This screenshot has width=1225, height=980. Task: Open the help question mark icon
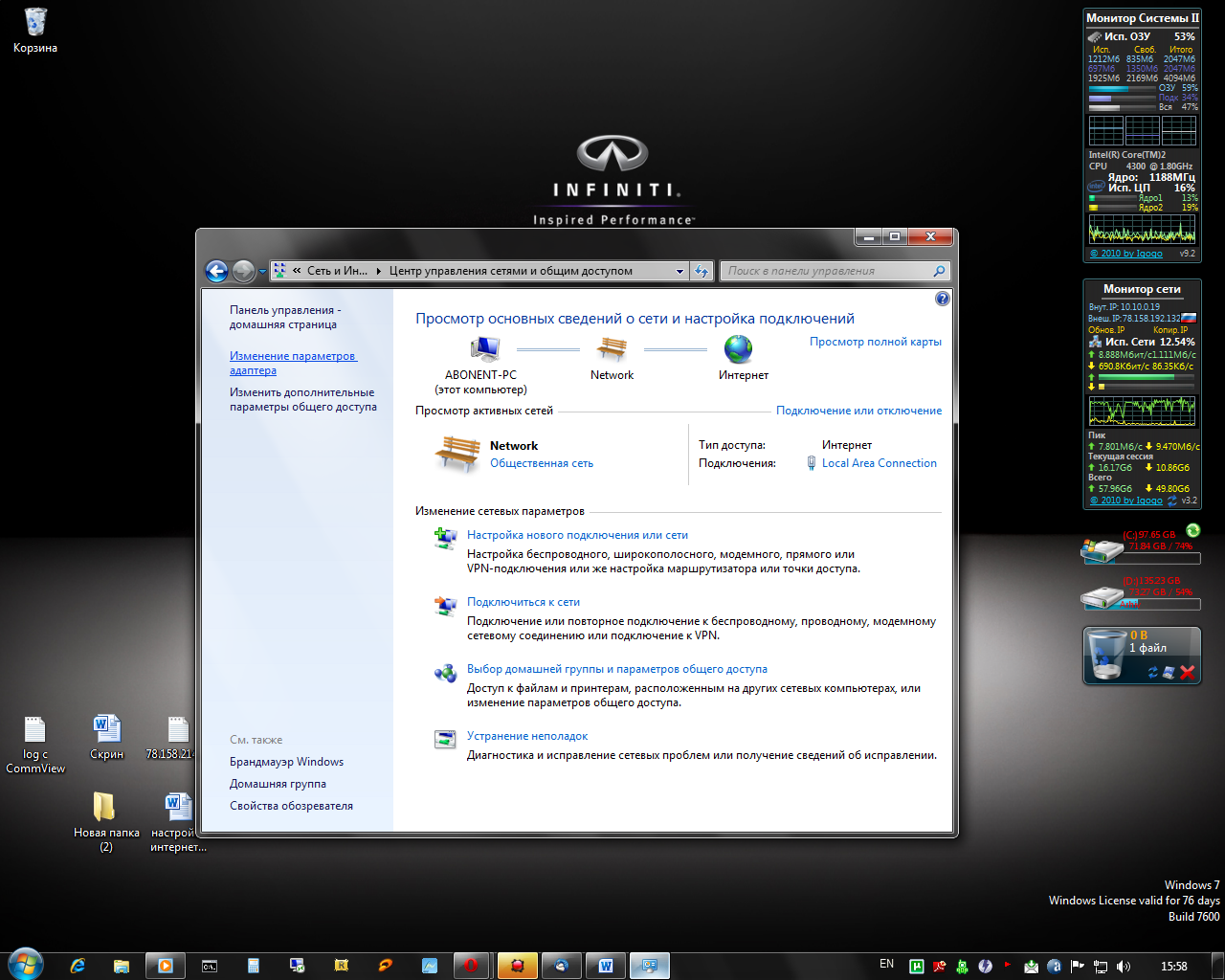tap(942, 299)
